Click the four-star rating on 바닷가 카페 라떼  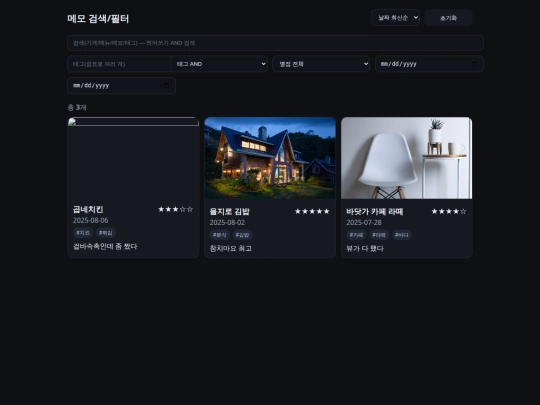pos(449,211)
